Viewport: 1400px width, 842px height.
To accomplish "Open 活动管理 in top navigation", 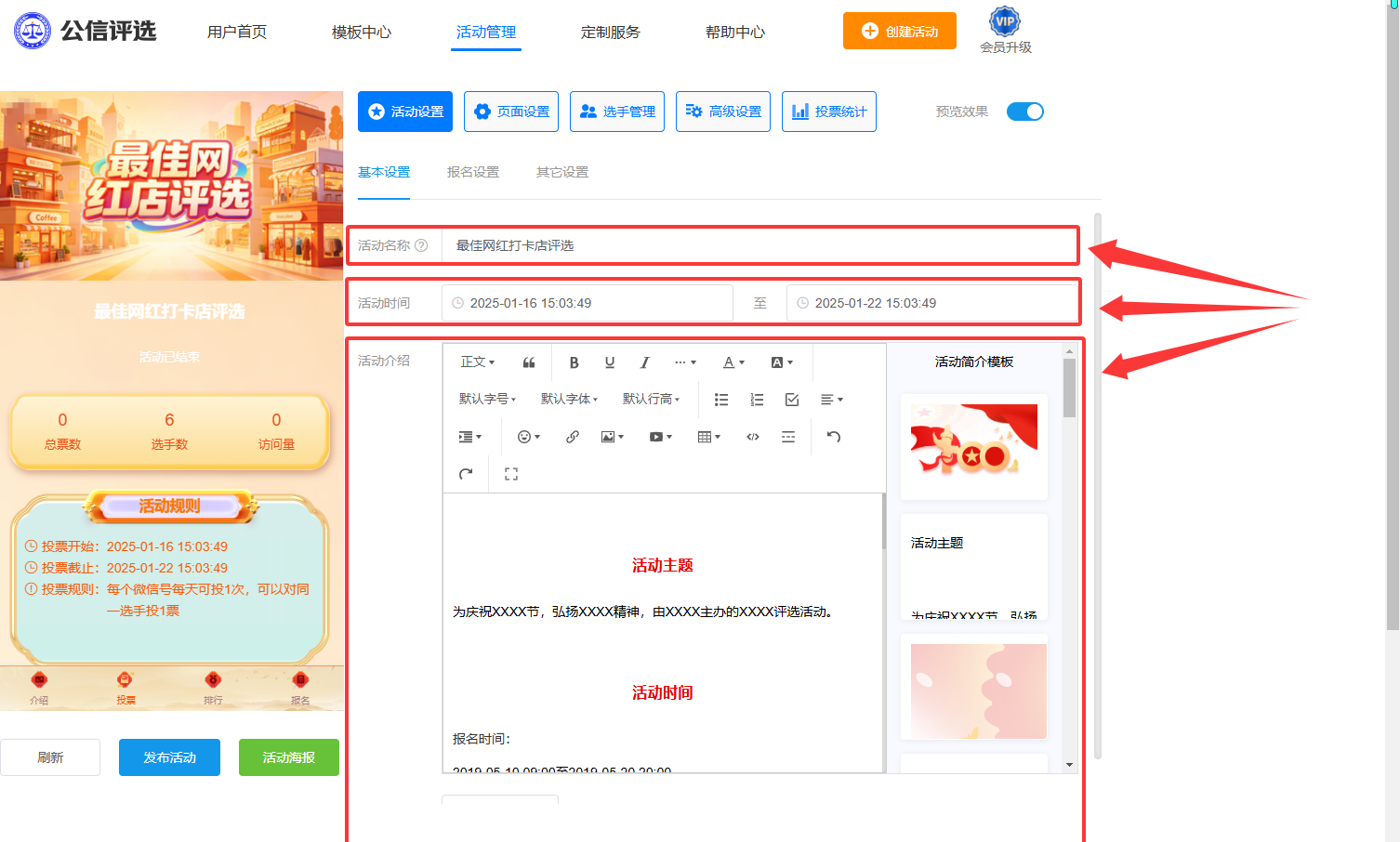I will coord(486,32).
